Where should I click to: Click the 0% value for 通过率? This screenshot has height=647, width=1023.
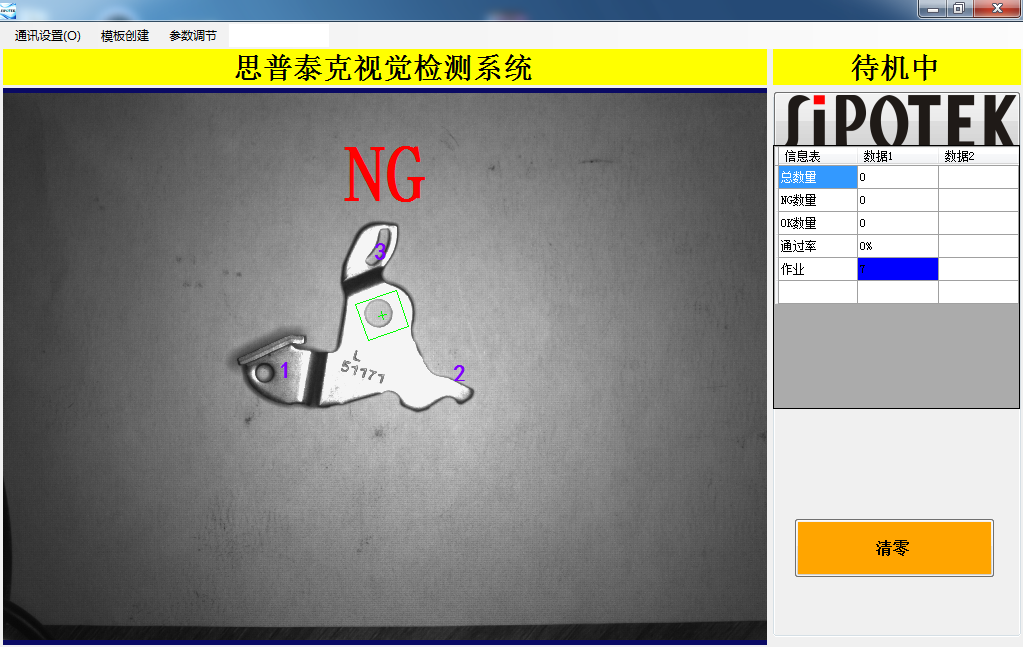(x=898, y=246)
